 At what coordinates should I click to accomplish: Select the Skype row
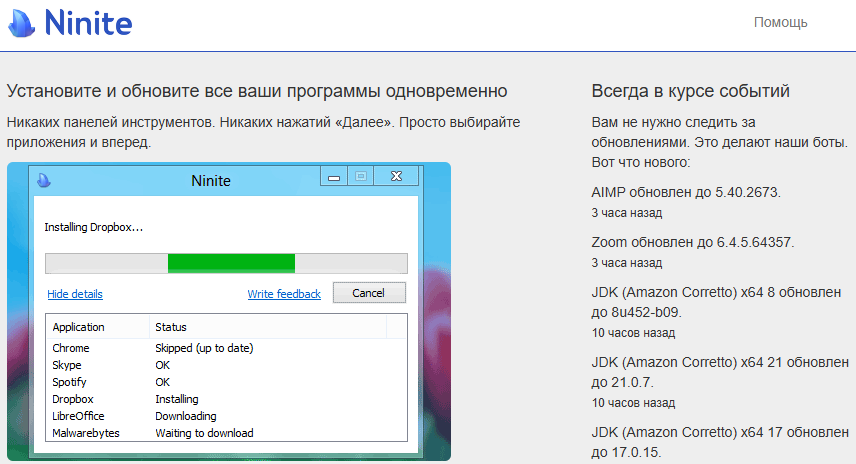[x=227, y=365]
